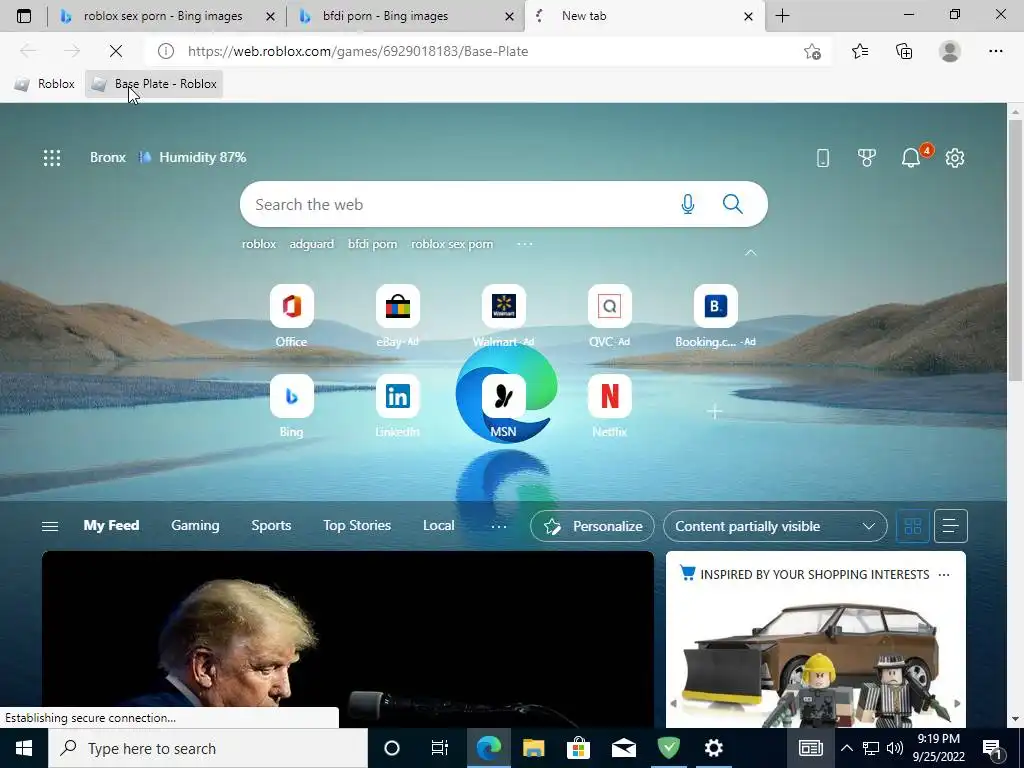Switch to Local feed tab
The image size is (1024, 768).
pos(438,525)
